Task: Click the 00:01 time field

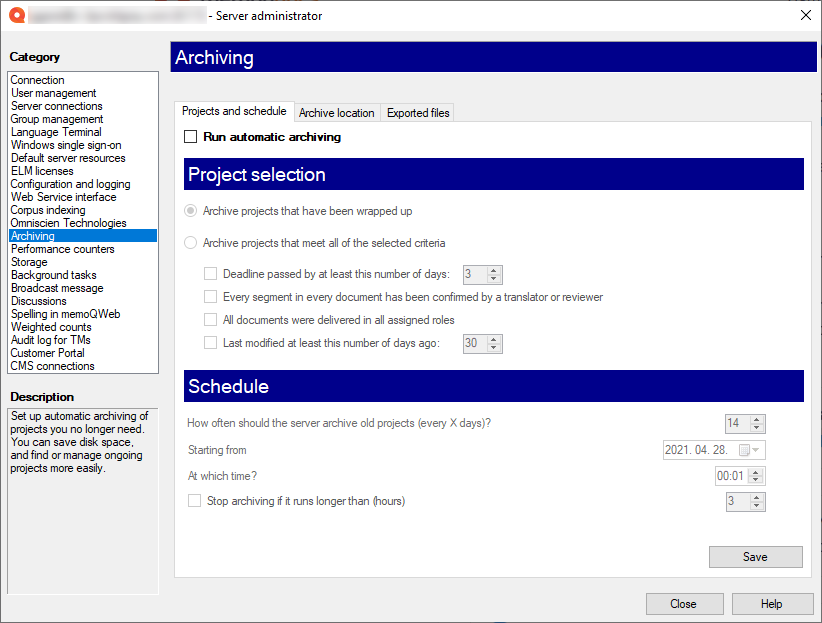Action: click(733, 476)
